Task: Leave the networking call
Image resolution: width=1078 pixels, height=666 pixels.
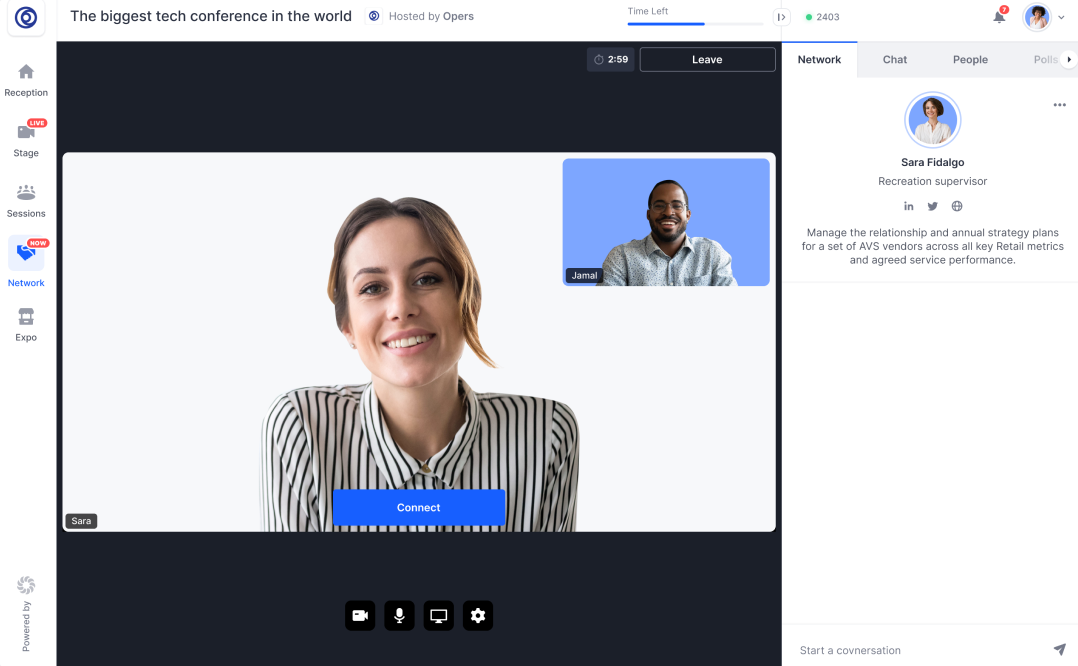Action: 707,59
